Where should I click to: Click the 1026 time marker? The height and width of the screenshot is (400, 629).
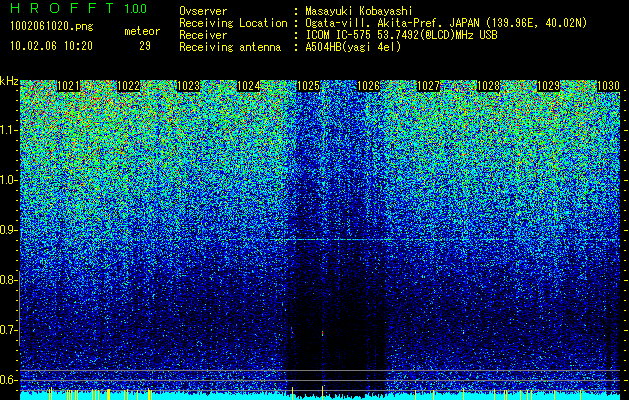(369, 86)
